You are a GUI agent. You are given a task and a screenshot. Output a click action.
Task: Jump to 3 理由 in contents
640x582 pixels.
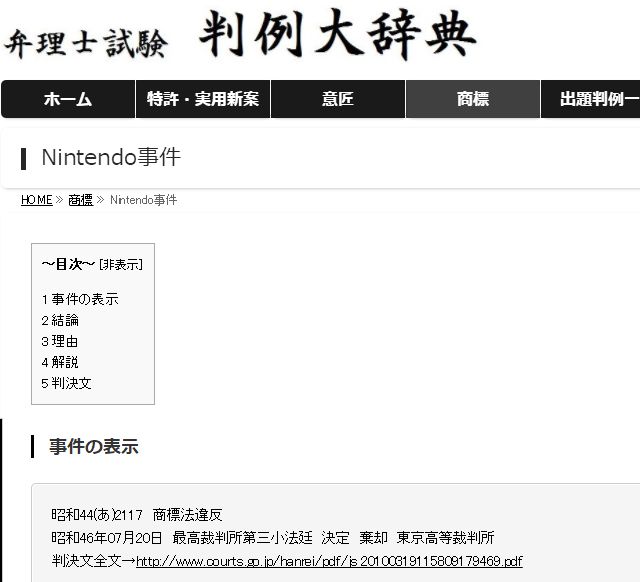tap(60, 341)
